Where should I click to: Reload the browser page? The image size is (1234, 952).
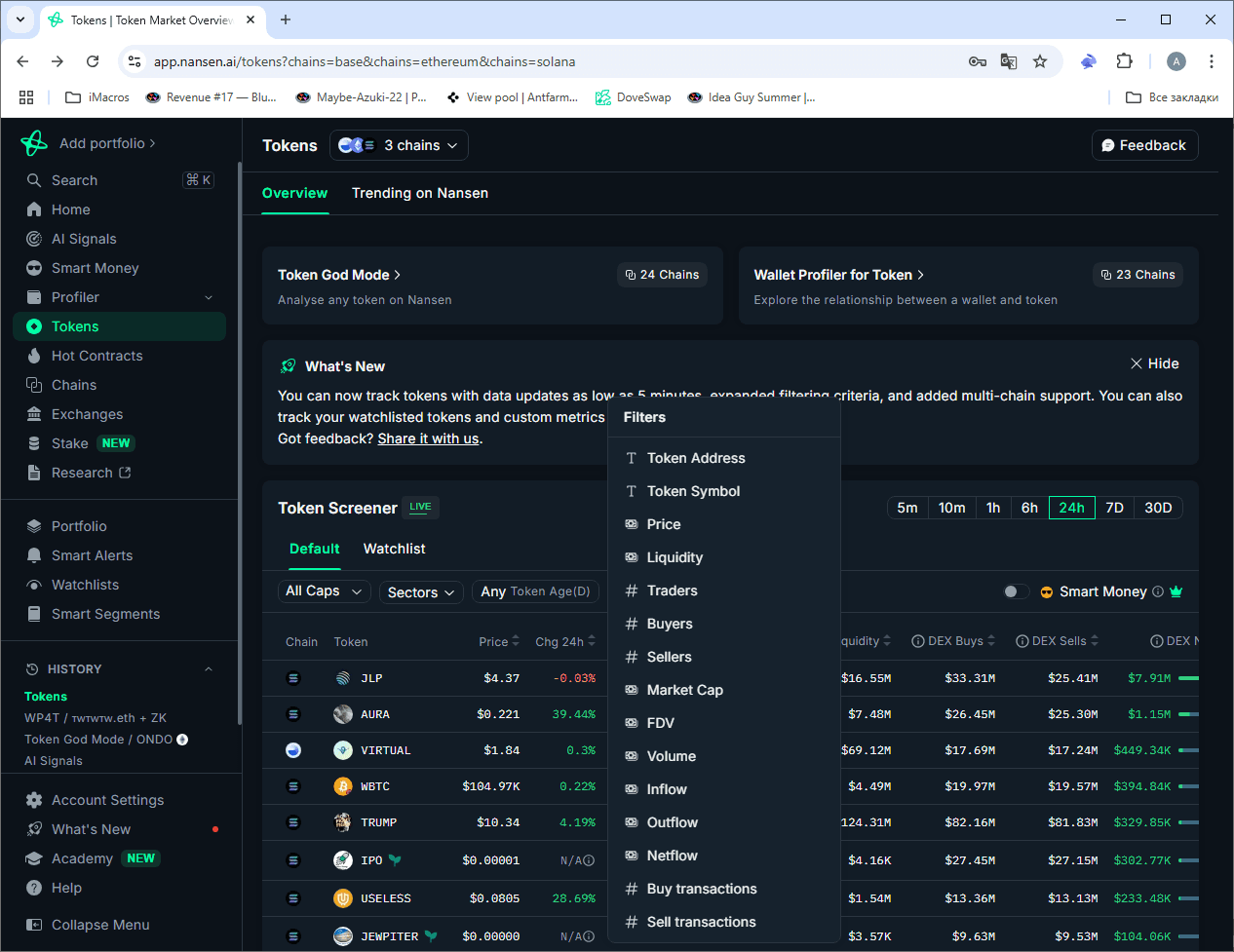[x=93, y=61]
